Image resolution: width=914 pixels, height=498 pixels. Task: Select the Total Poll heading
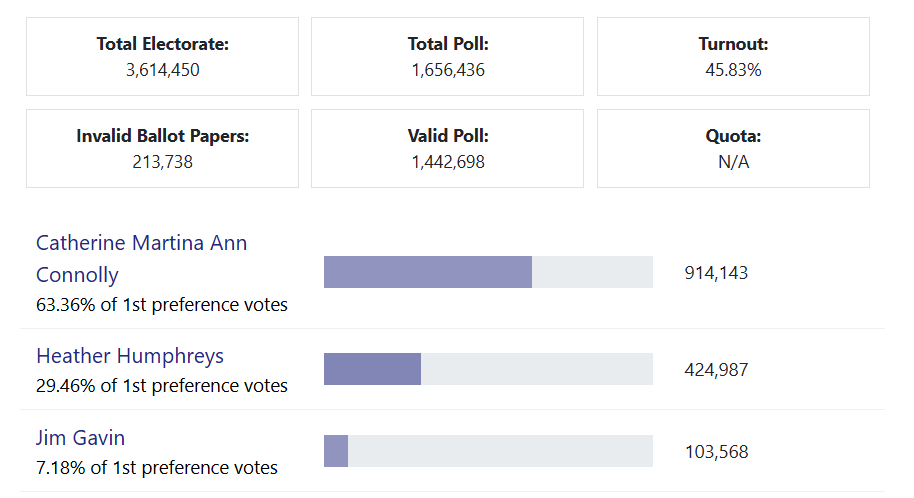point(447,44)
